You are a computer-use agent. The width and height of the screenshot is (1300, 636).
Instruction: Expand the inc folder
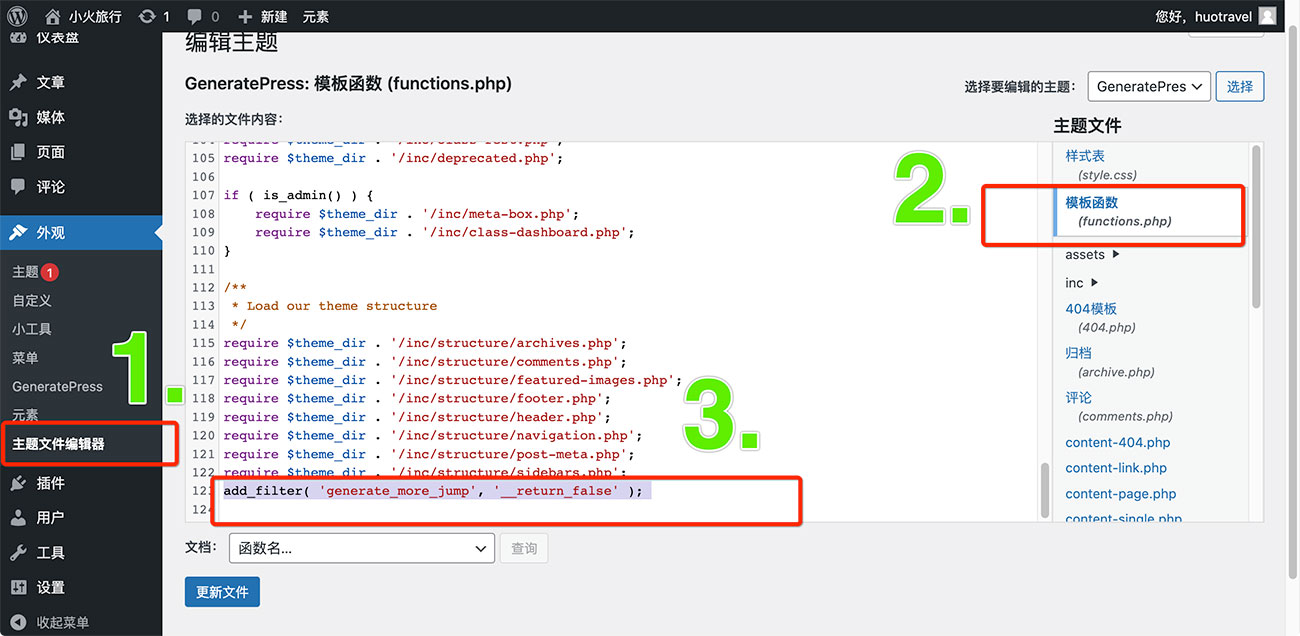point(1095,283)
